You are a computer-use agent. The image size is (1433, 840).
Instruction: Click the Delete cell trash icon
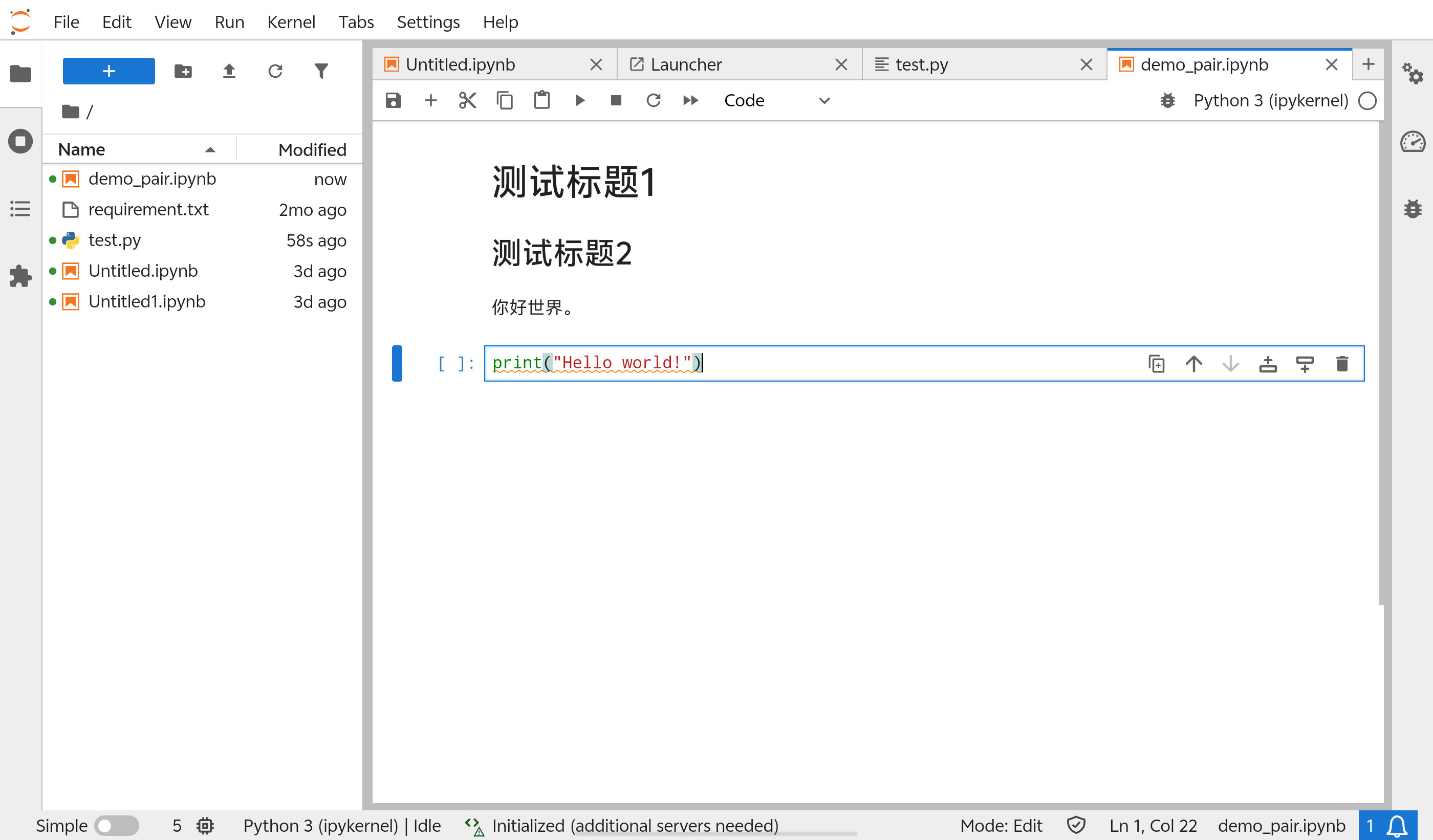[x=1342, y=364]
